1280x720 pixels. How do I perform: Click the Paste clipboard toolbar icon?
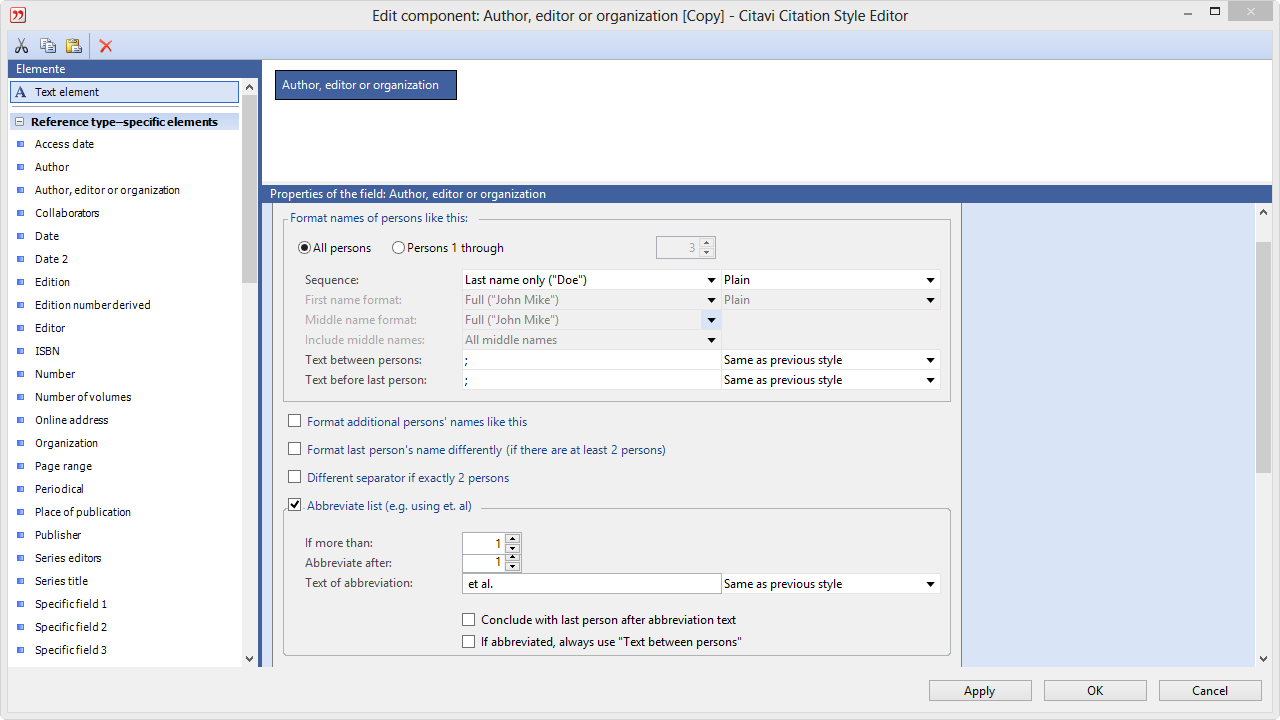tap(73, 46)
